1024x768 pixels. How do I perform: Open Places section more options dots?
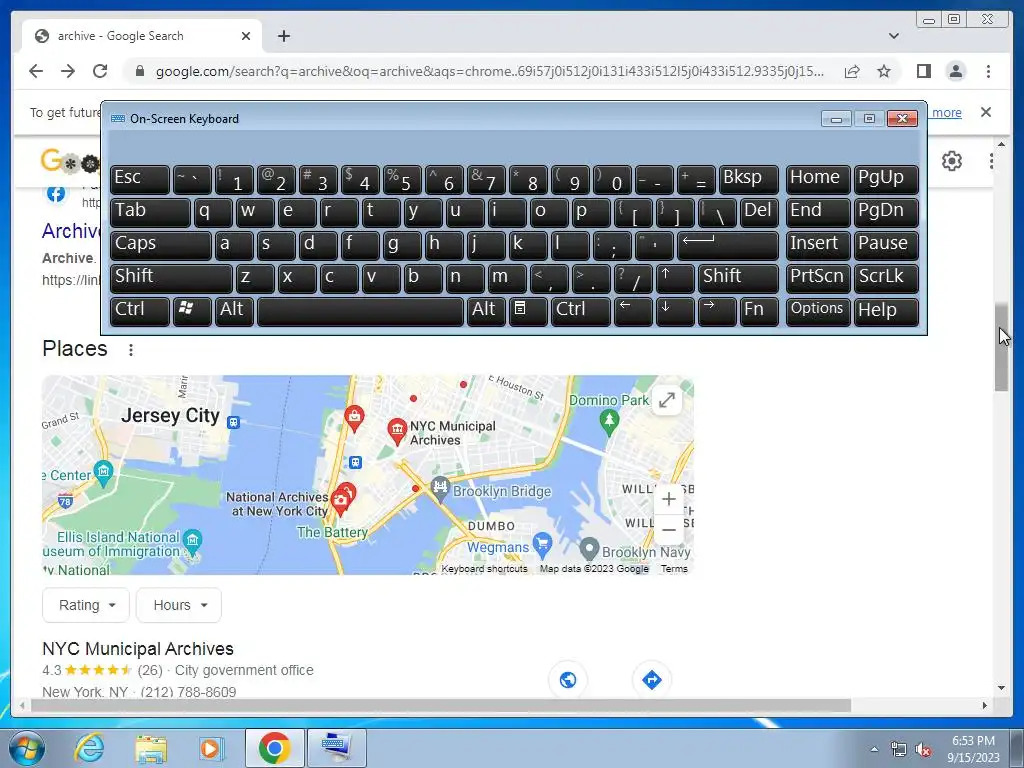pyautogui.click(x=131, y=350)
